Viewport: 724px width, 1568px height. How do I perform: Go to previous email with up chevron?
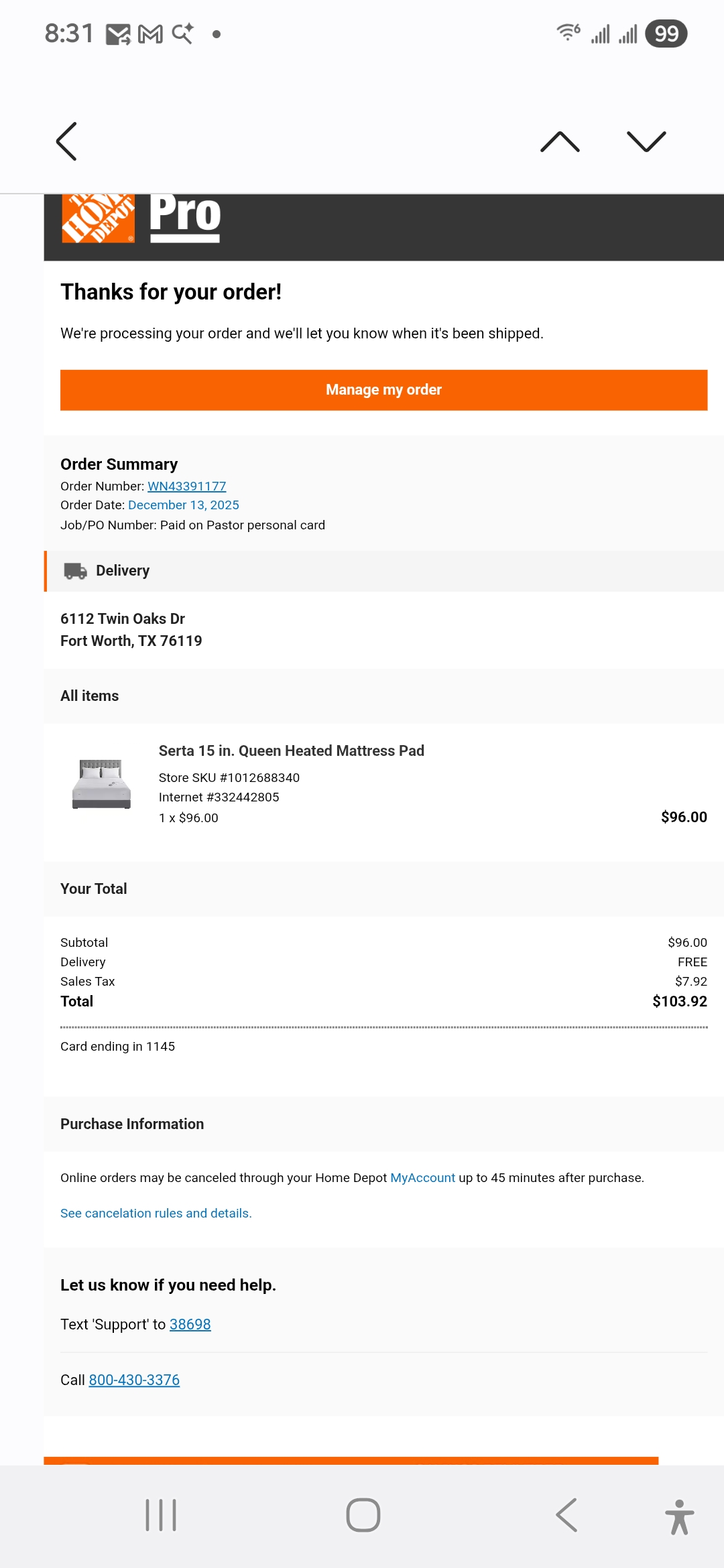point(560,141)
